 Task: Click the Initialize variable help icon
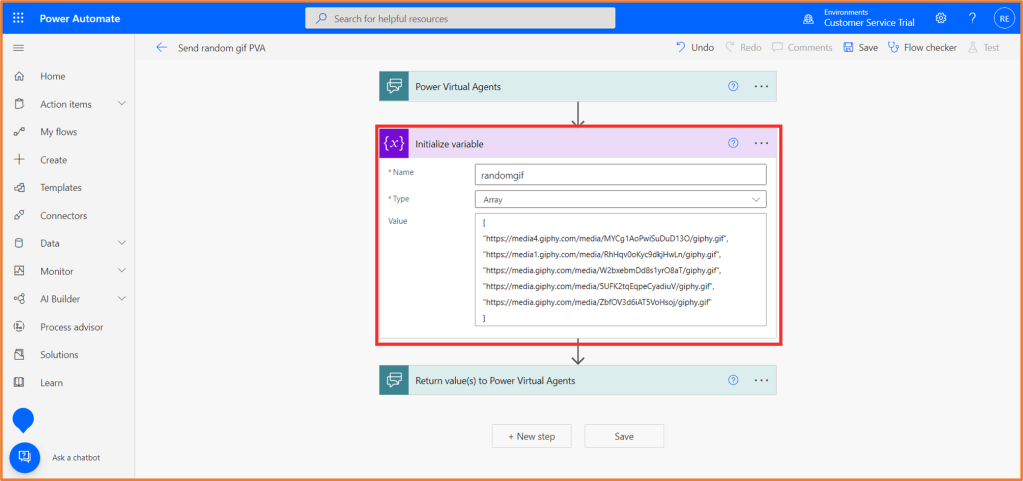coord(733,143)
